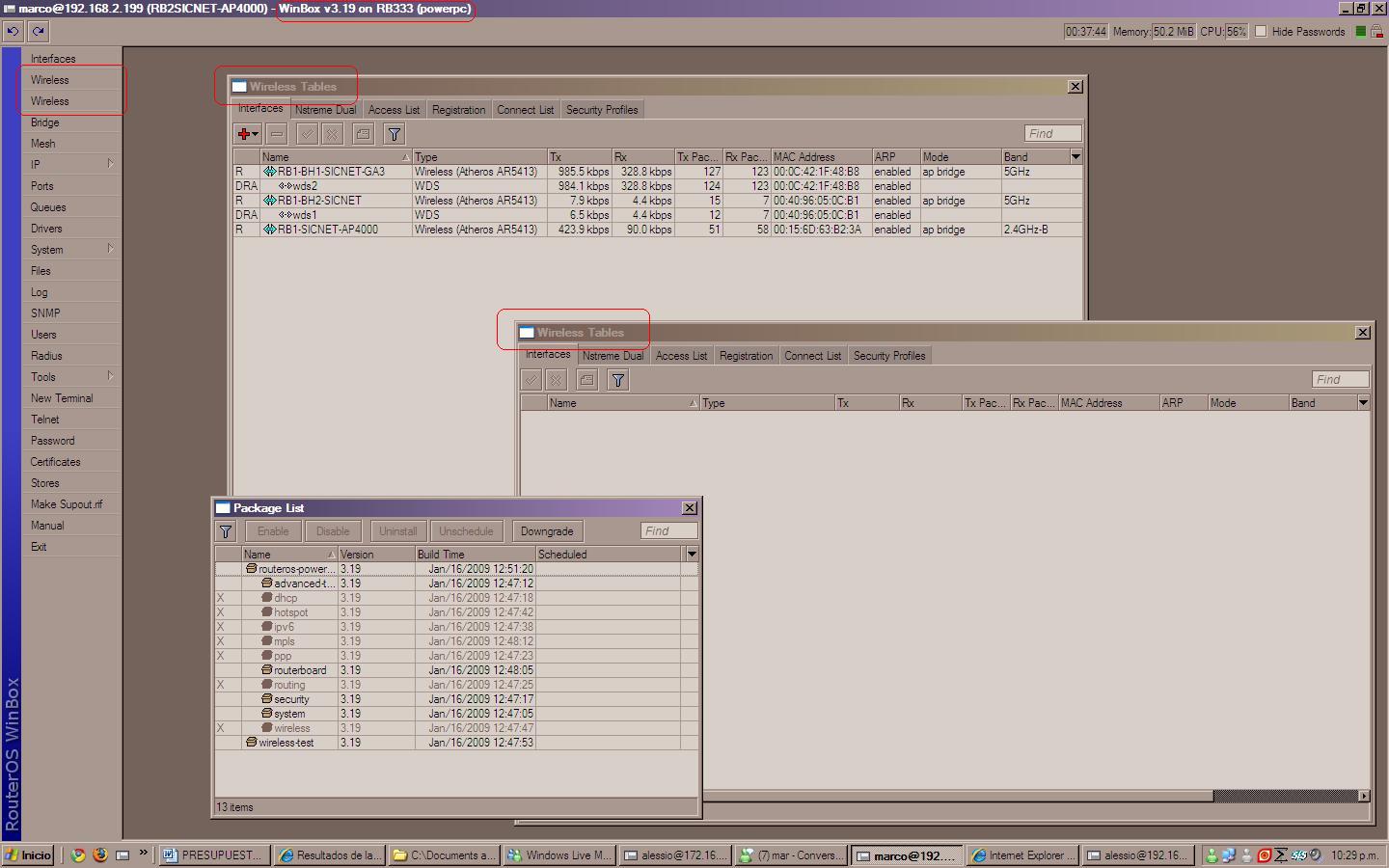Expand the IP submenu arrow
The height and width of the screenshot is (868, 1389).
110,164
